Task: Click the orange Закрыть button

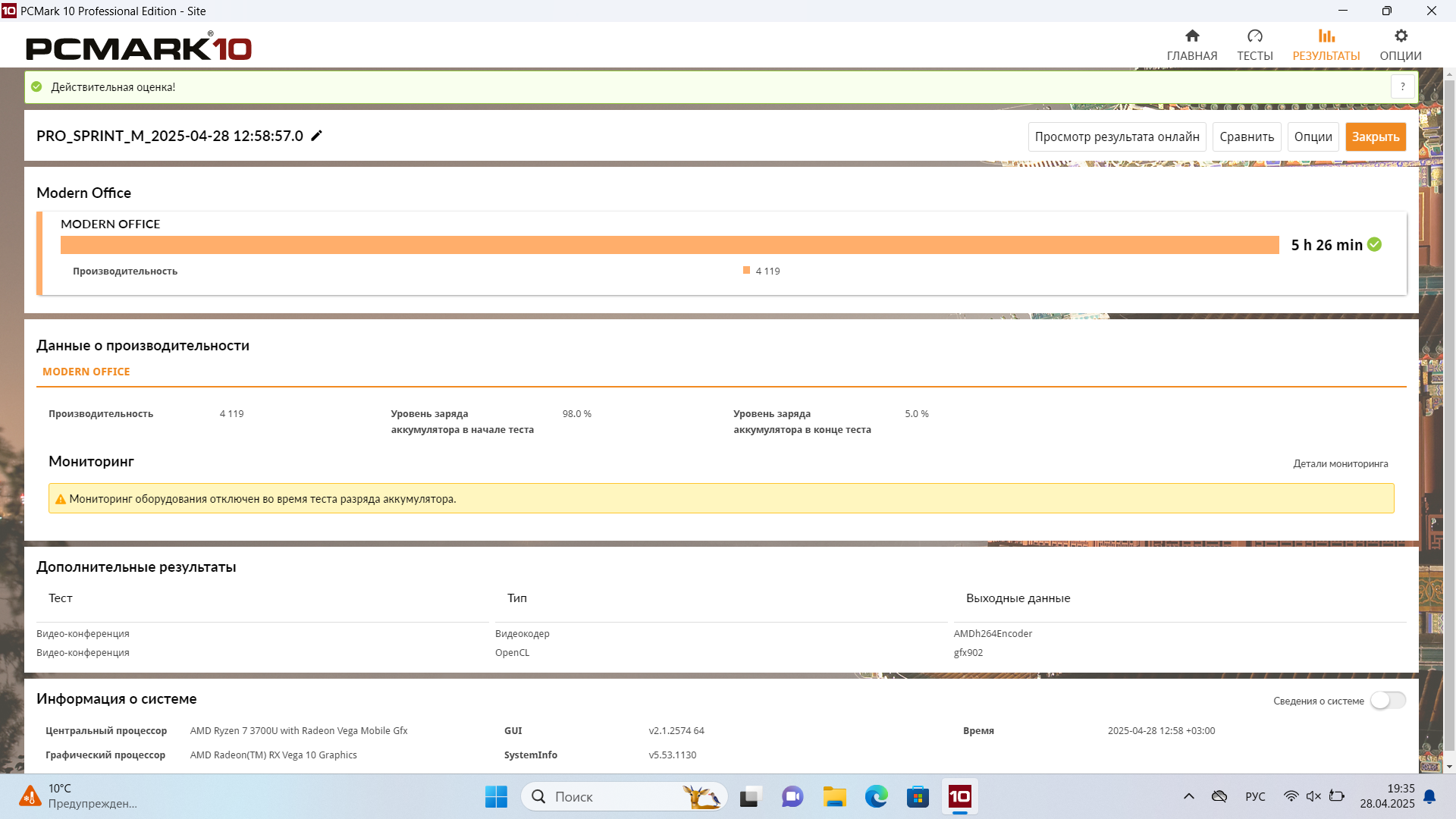Action: pyautogui.click(x=1376, y=137)
